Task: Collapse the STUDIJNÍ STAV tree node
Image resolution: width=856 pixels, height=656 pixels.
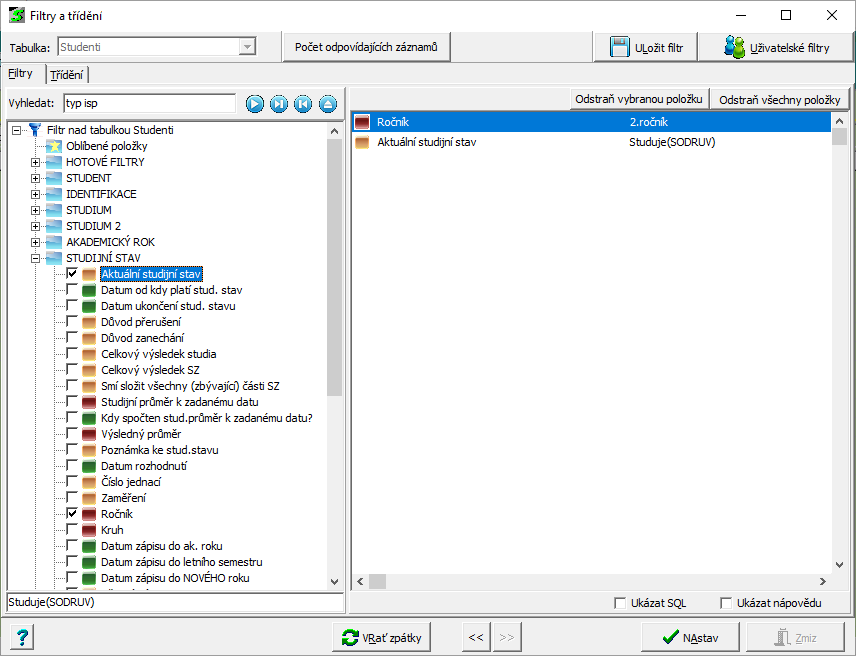Action: coord(36,258)
